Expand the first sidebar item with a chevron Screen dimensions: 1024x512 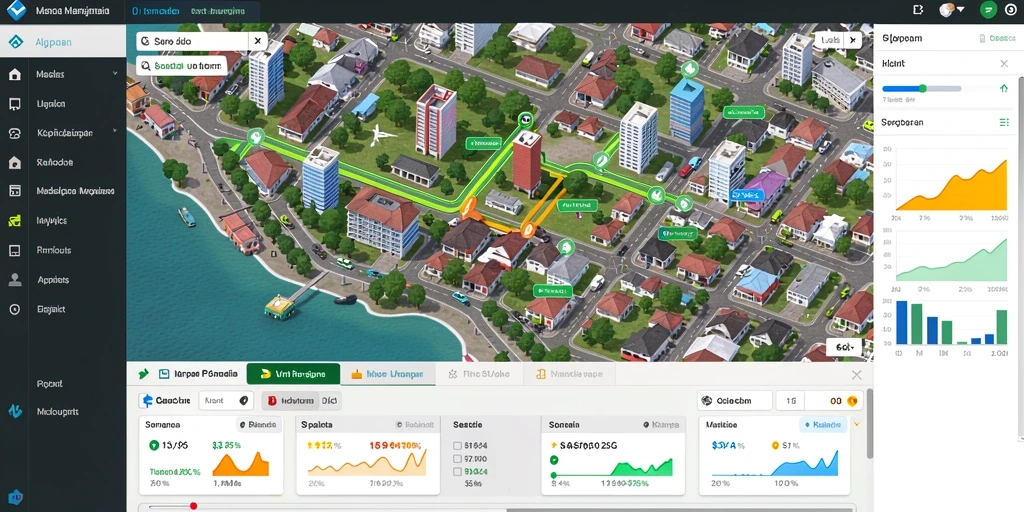(115, 74)
